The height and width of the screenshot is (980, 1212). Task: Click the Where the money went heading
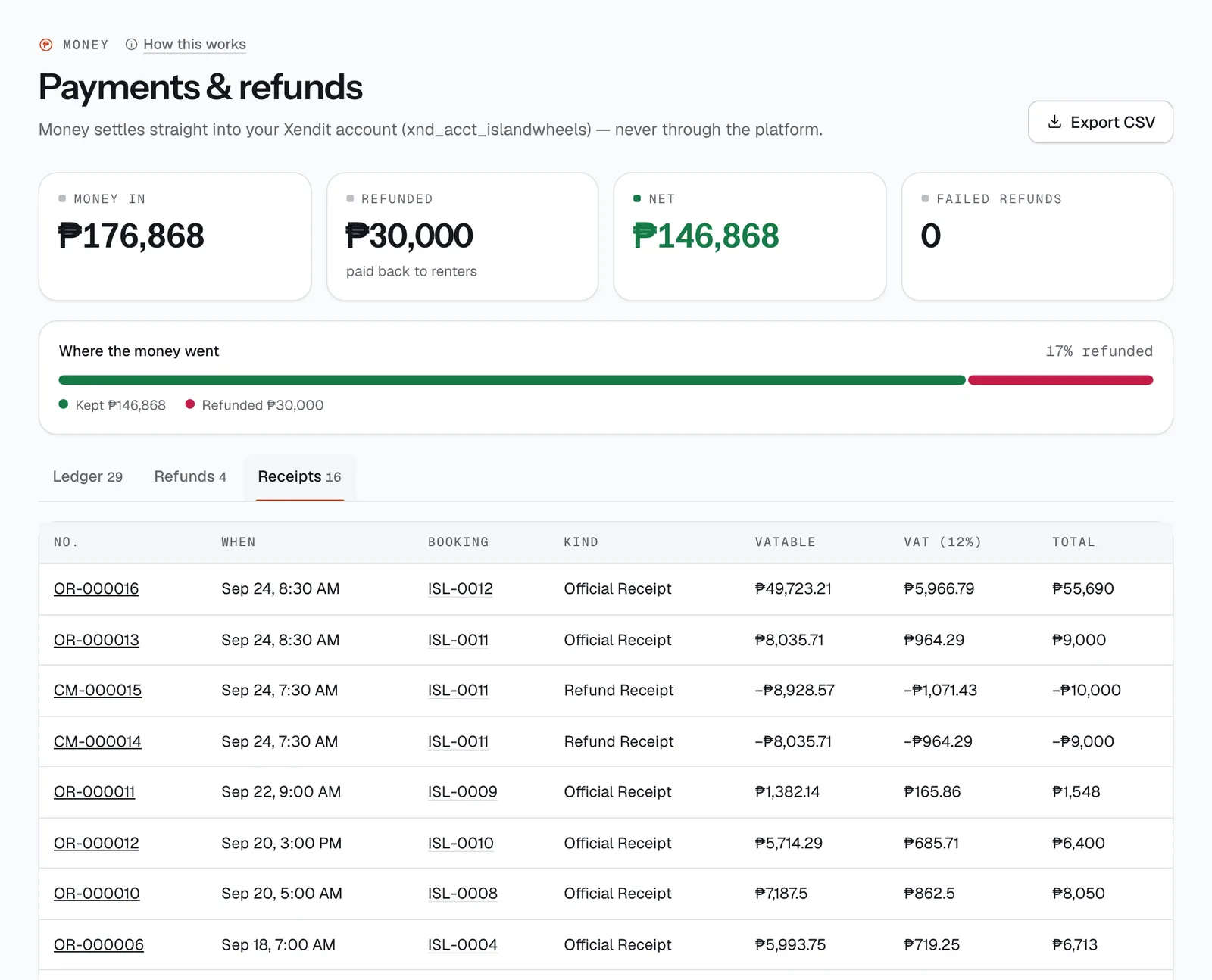point(139,351)
